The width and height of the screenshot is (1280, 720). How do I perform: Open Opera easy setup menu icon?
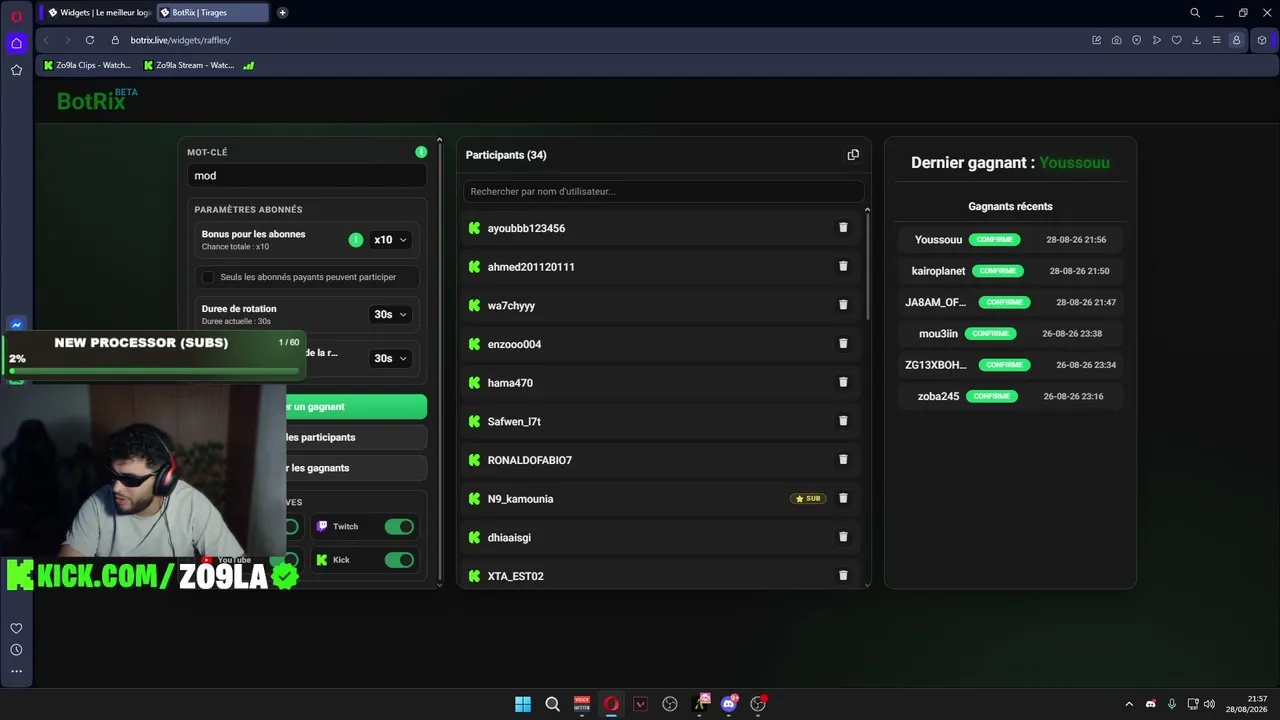click(1216, 40)
